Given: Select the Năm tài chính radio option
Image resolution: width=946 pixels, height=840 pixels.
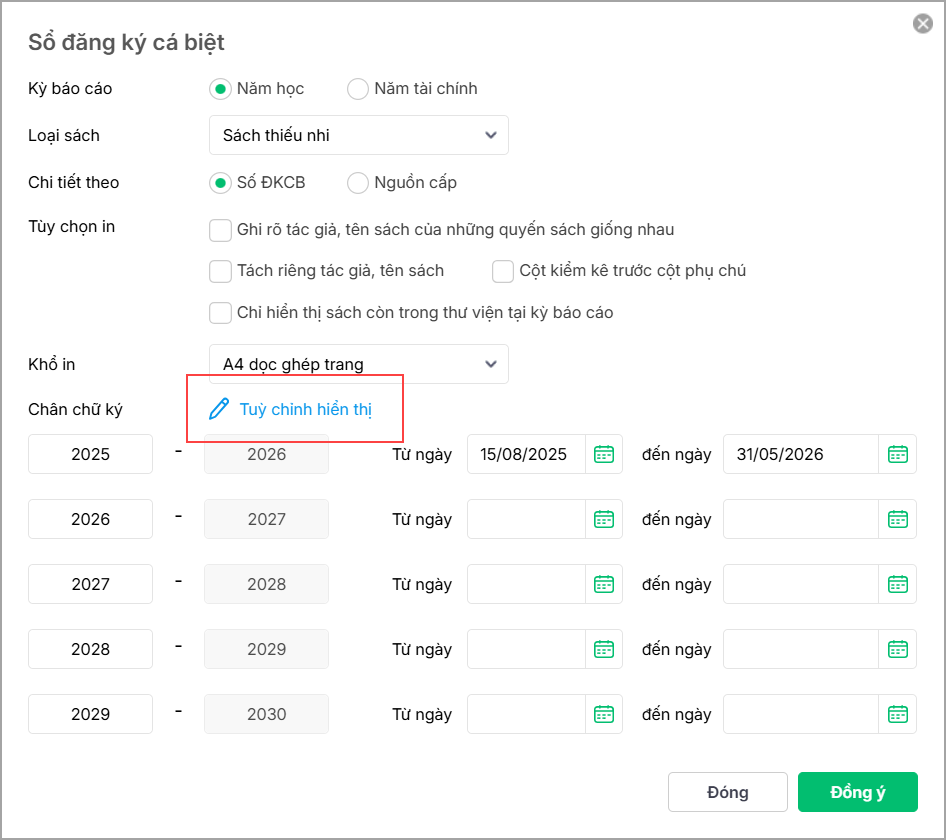Looking at the screenshot, I should coord(358,89).
